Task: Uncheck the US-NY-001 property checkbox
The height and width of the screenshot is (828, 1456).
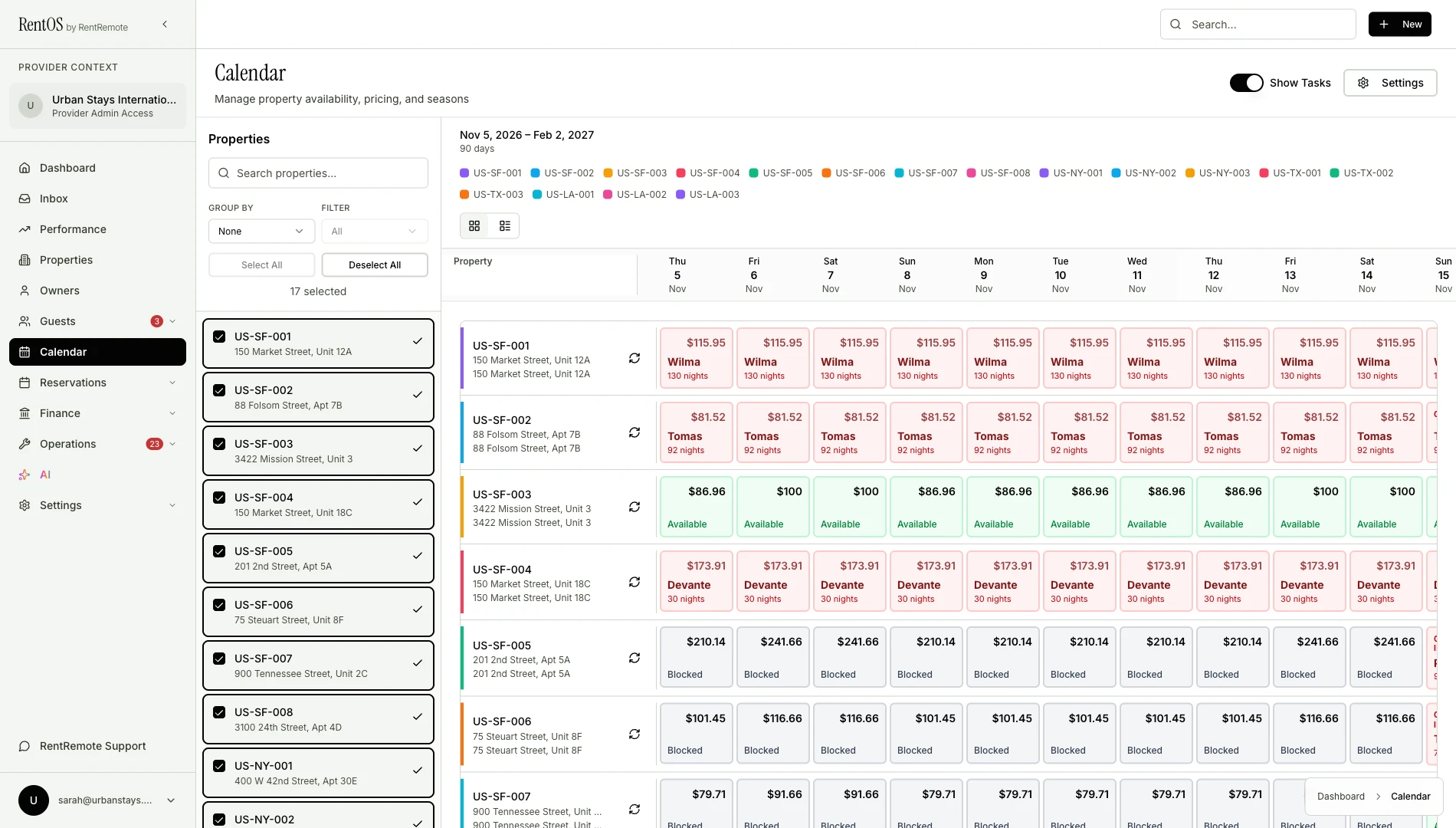Action: coord(219,766)
